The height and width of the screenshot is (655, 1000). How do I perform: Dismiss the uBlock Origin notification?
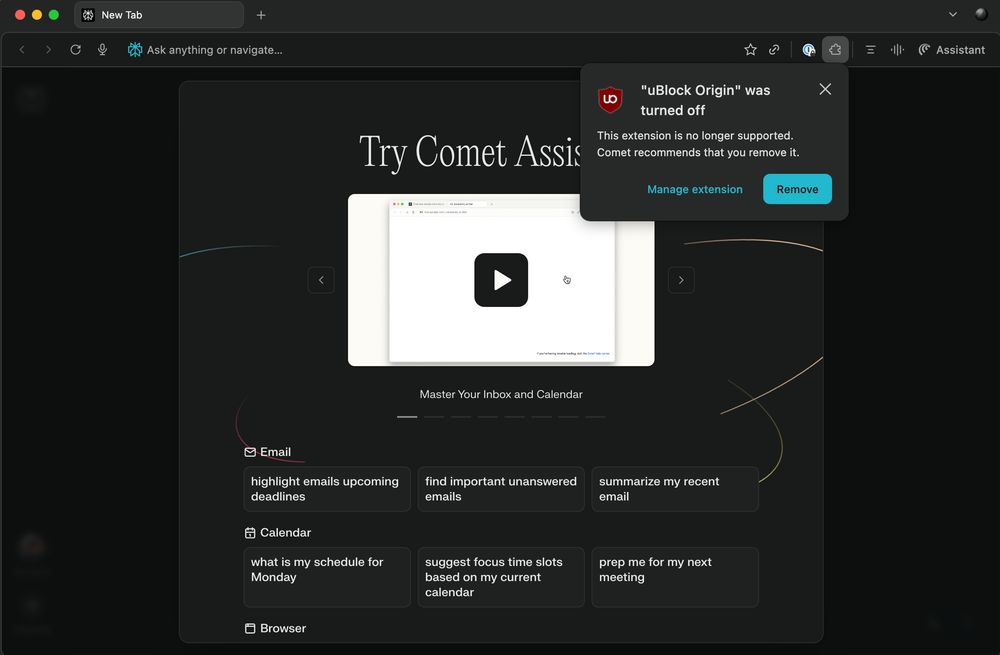coord(825,89)
